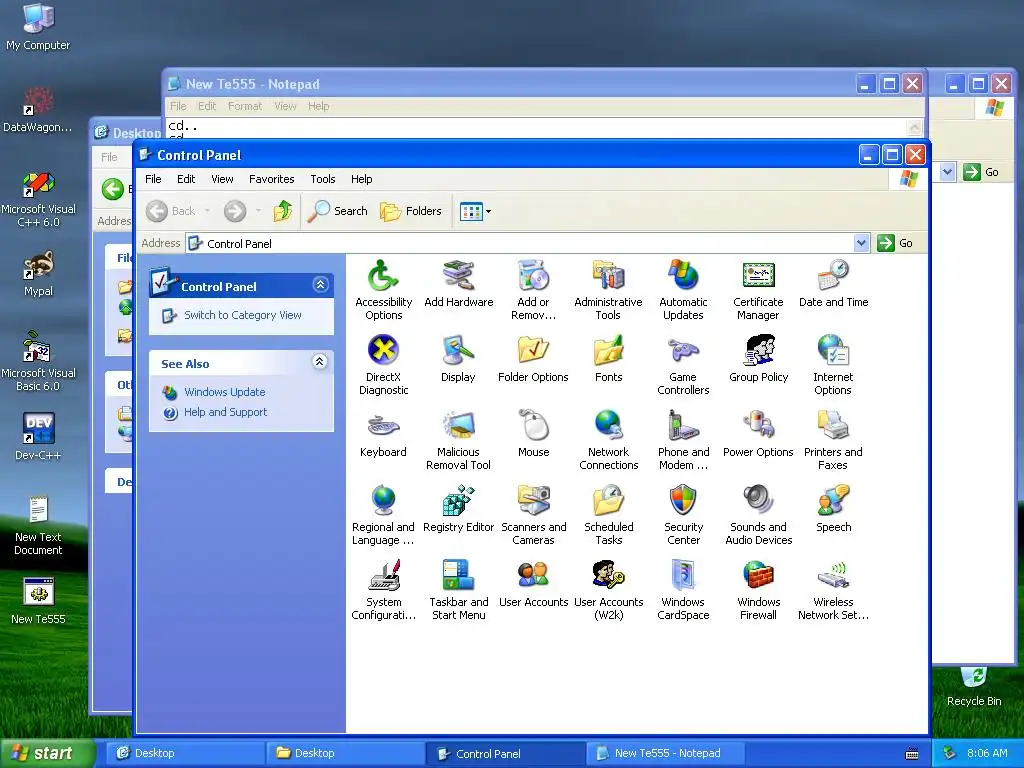Open the Views button dropdown

click(x=488, y=212)
